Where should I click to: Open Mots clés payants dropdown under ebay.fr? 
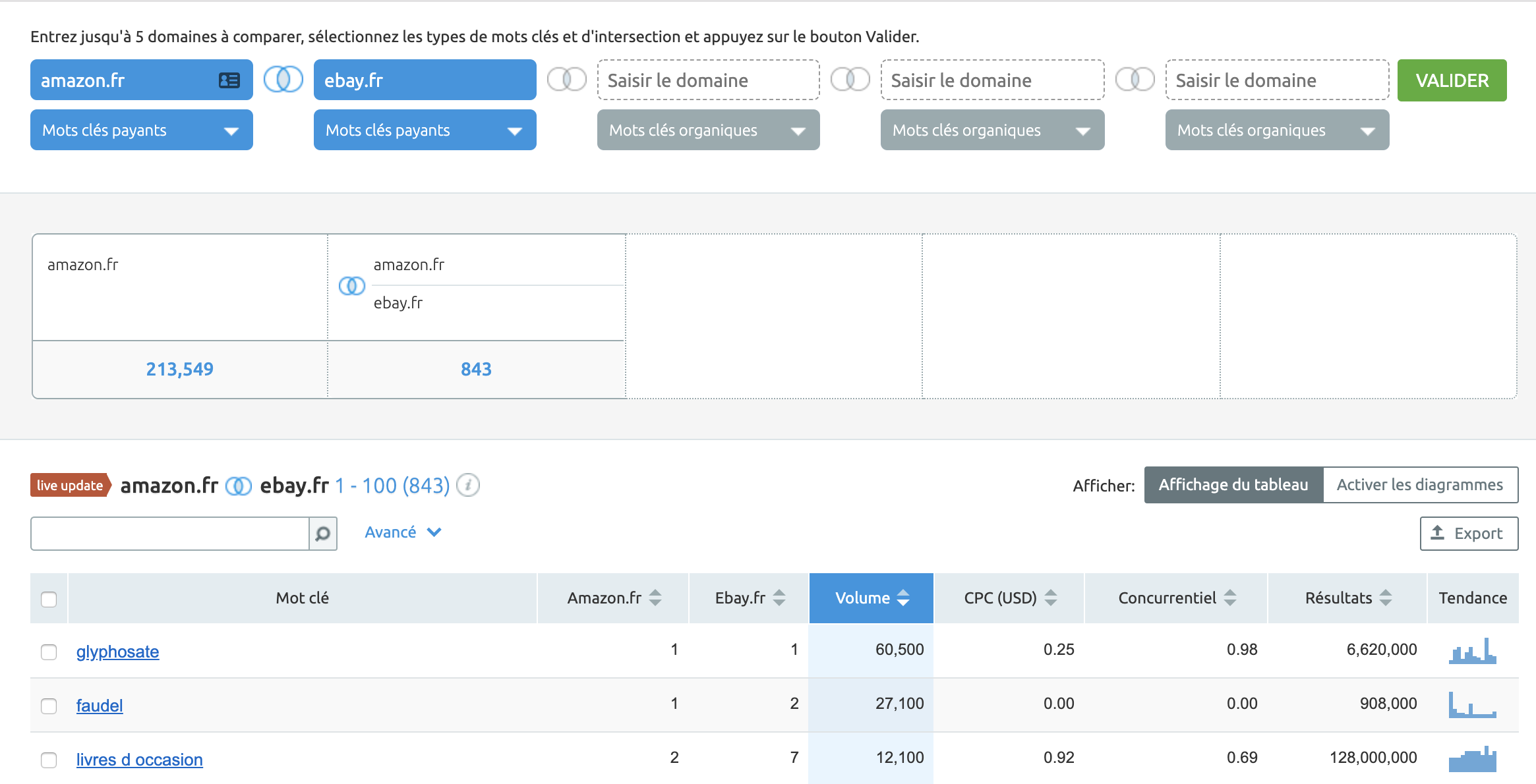[x=425, y=130]
